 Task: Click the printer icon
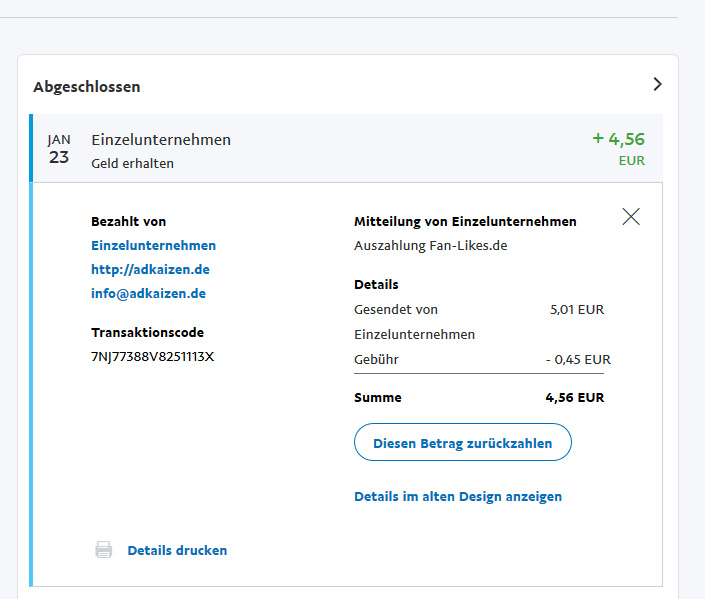(x=103, y=550)
